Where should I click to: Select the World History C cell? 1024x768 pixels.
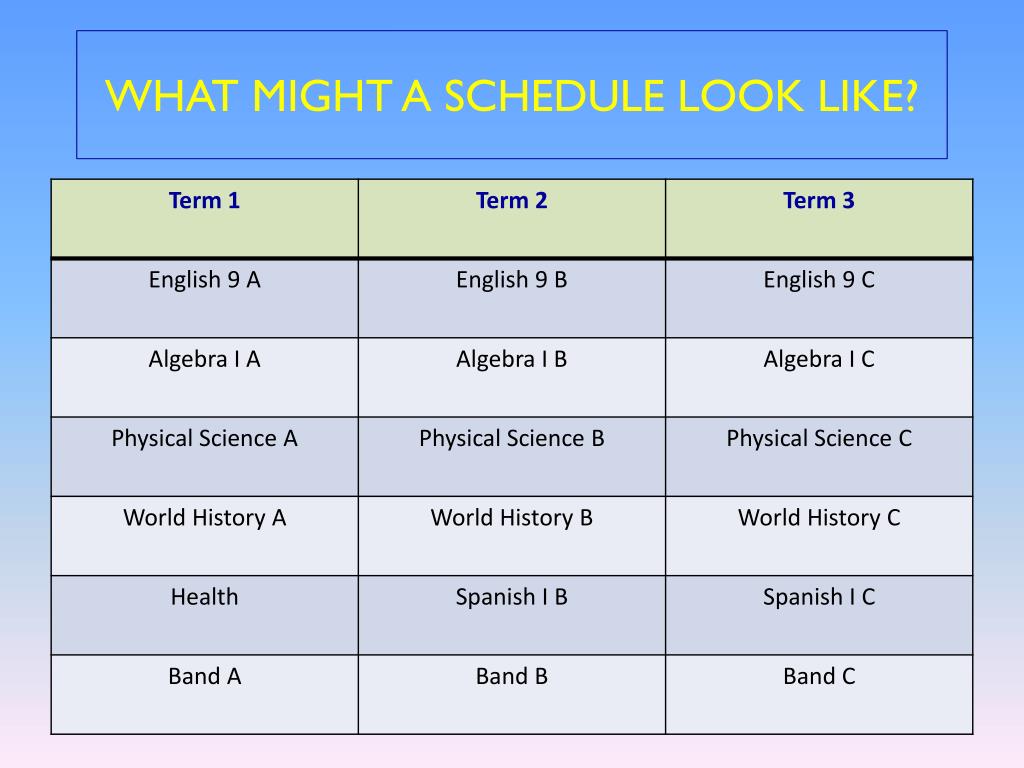(x=819, y=536)
